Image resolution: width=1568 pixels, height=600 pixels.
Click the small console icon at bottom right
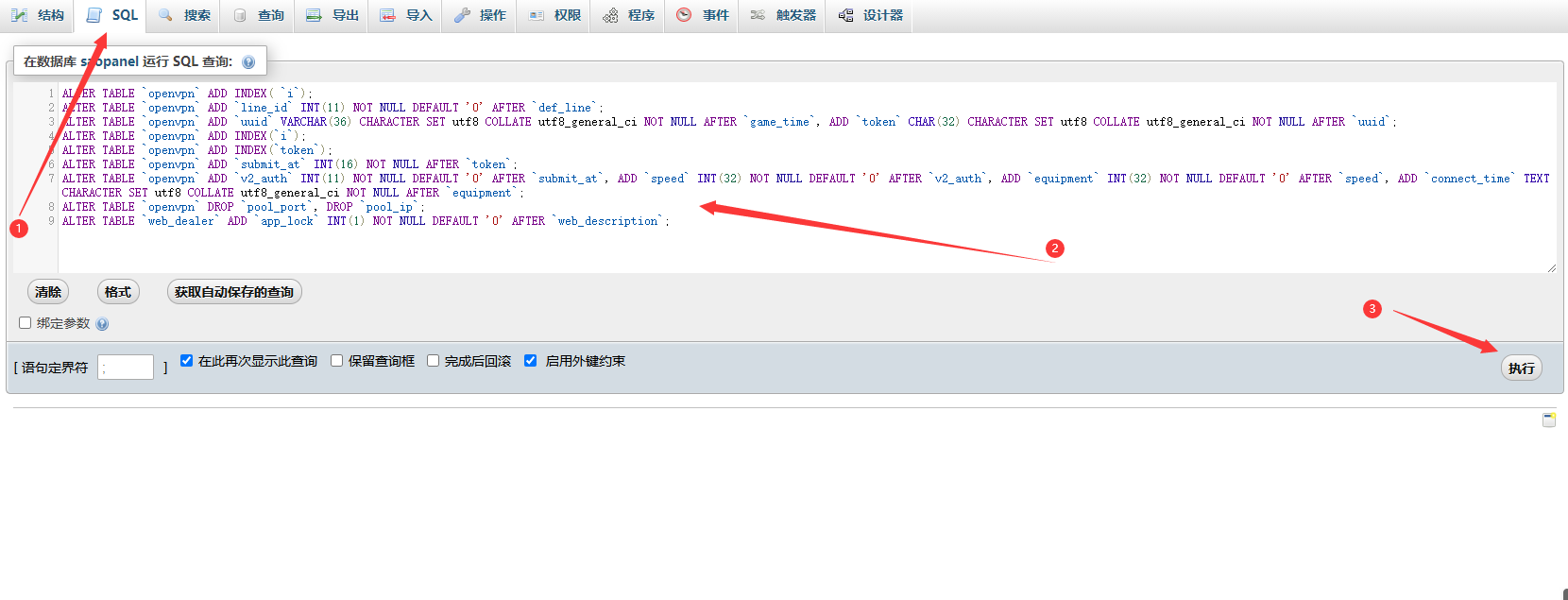pyautogui.click(x=1549, y=420)
